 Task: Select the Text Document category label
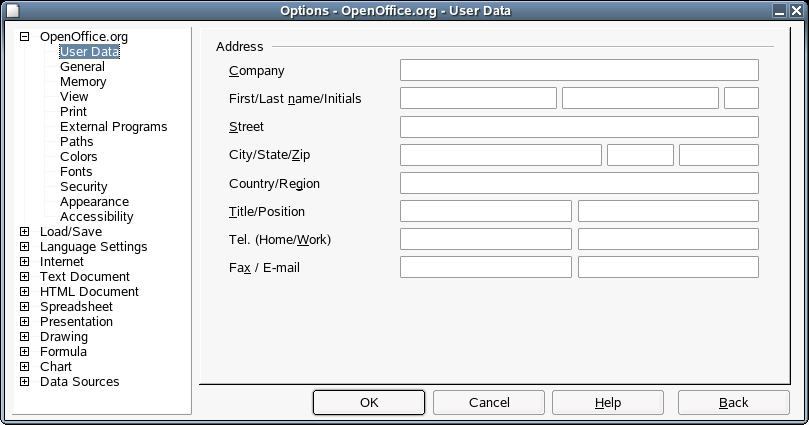tap(85, 276)
